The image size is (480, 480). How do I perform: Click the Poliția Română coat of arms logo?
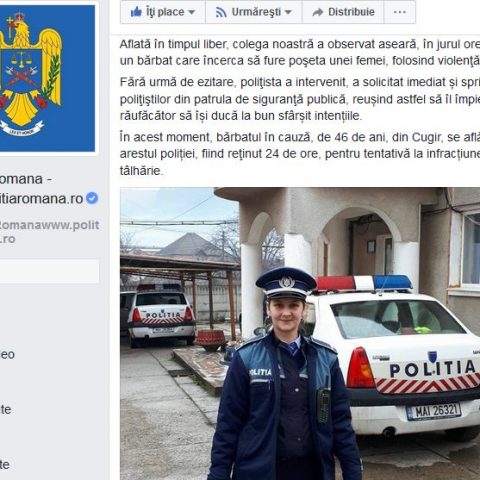tap(47, 78)
